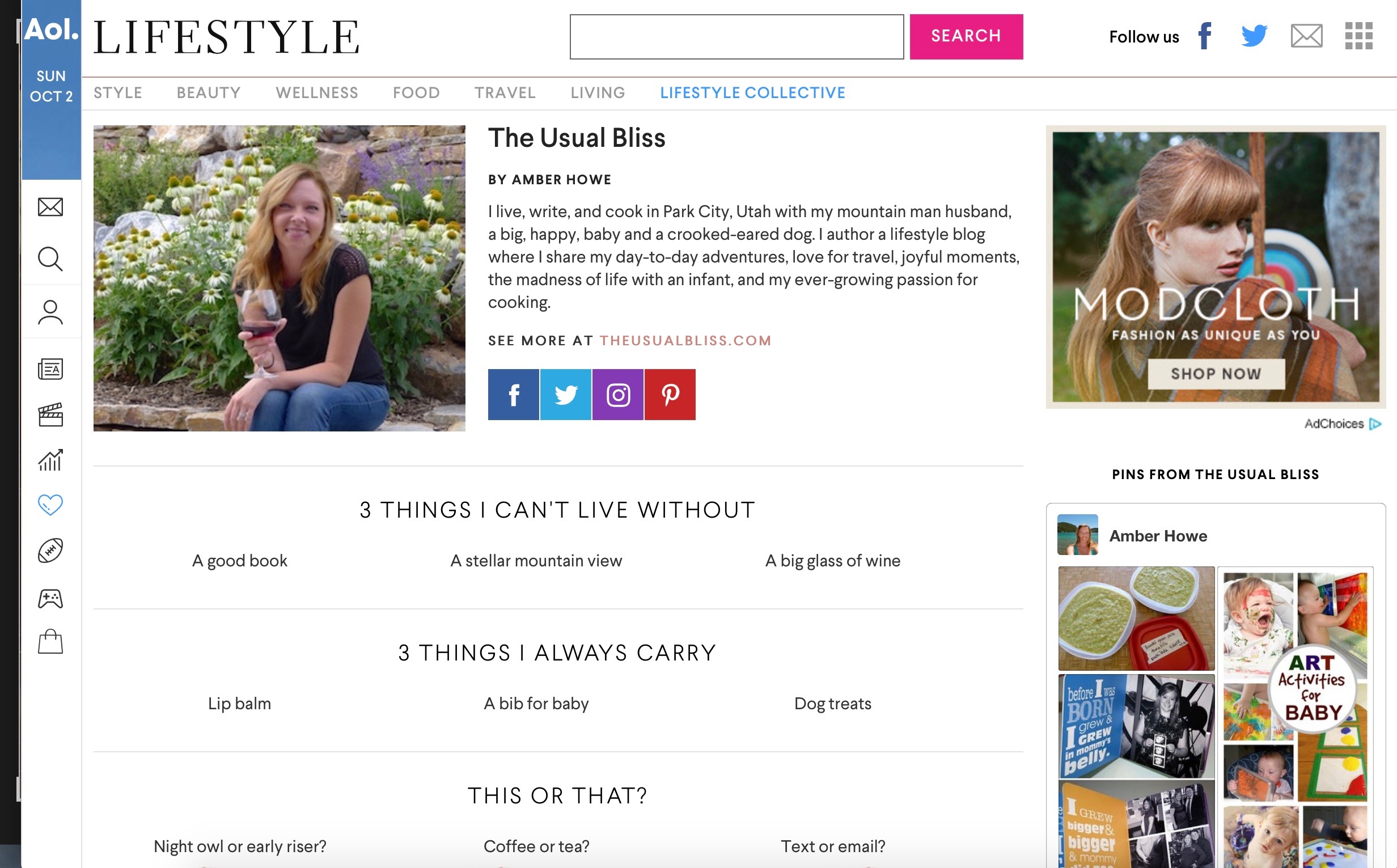Screen dimensions: 1397x868
Task: Open the shopping bag sidebar icon
Action: (50, 642)
